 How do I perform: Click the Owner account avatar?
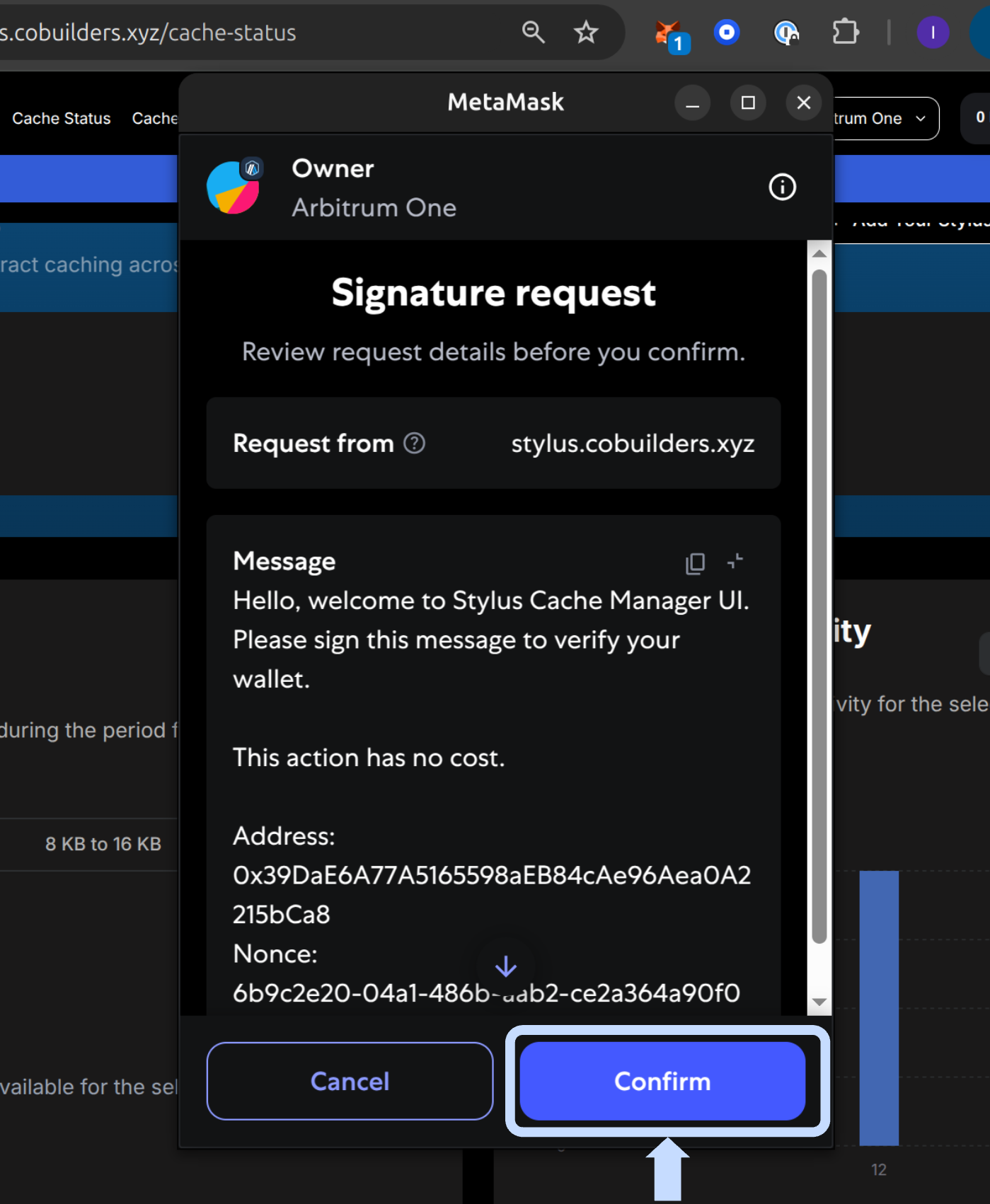pyautogui.click(x=234, y=187)
